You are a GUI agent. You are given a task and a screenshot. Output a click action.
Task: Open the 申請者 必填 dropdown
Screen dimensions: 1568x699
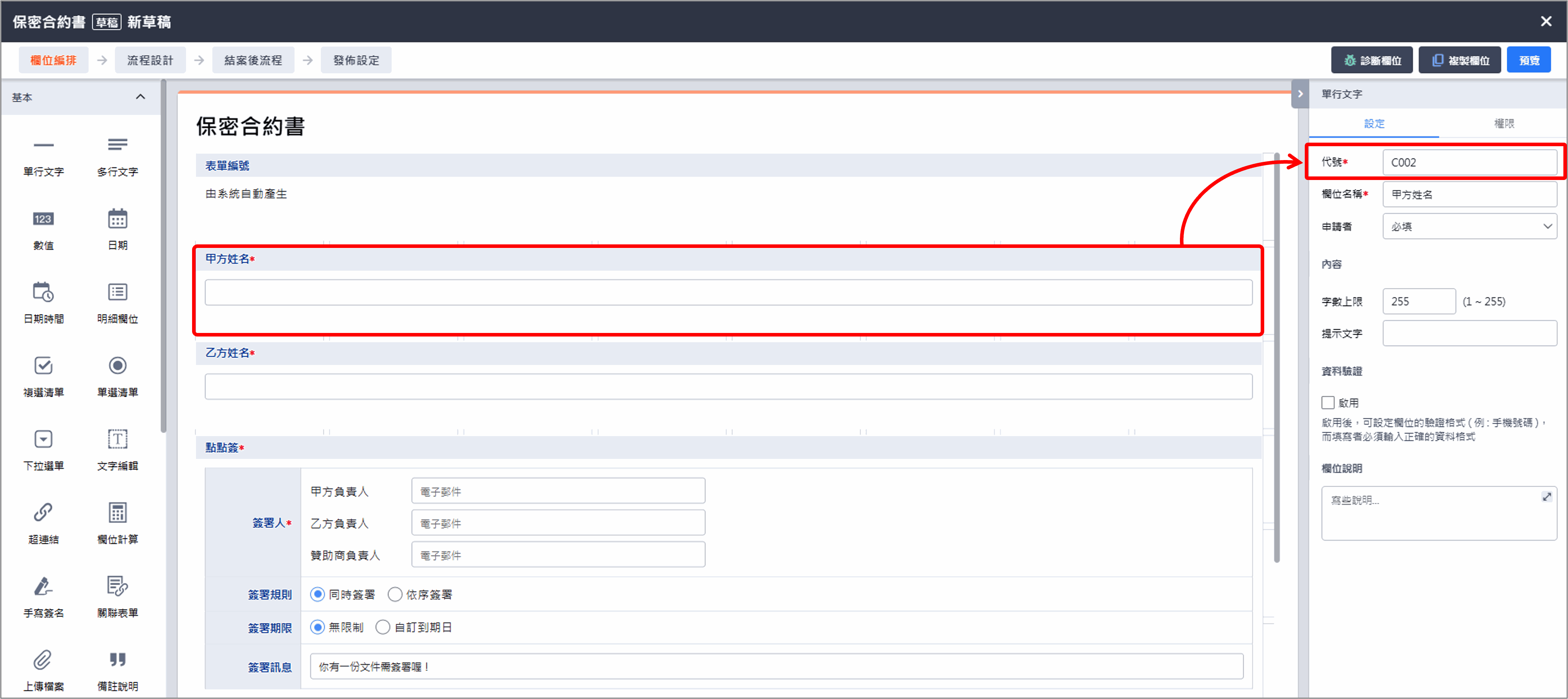(1469, 227)
